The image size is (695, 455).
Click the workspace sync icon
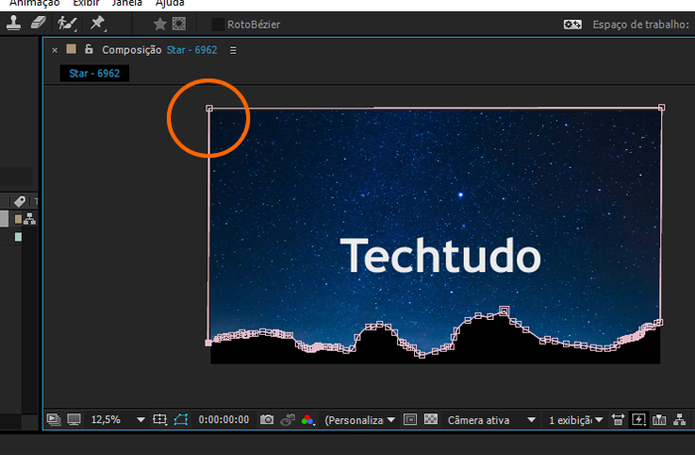point(573,24)
